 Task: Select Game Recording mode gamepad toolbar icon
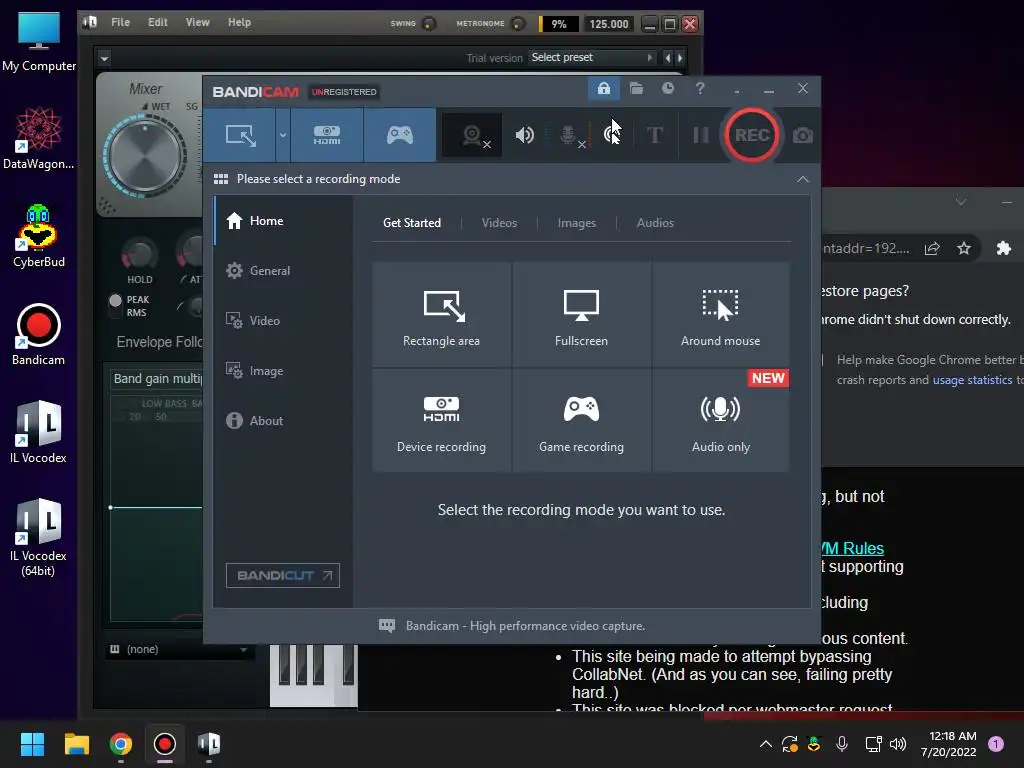point(400,135)
